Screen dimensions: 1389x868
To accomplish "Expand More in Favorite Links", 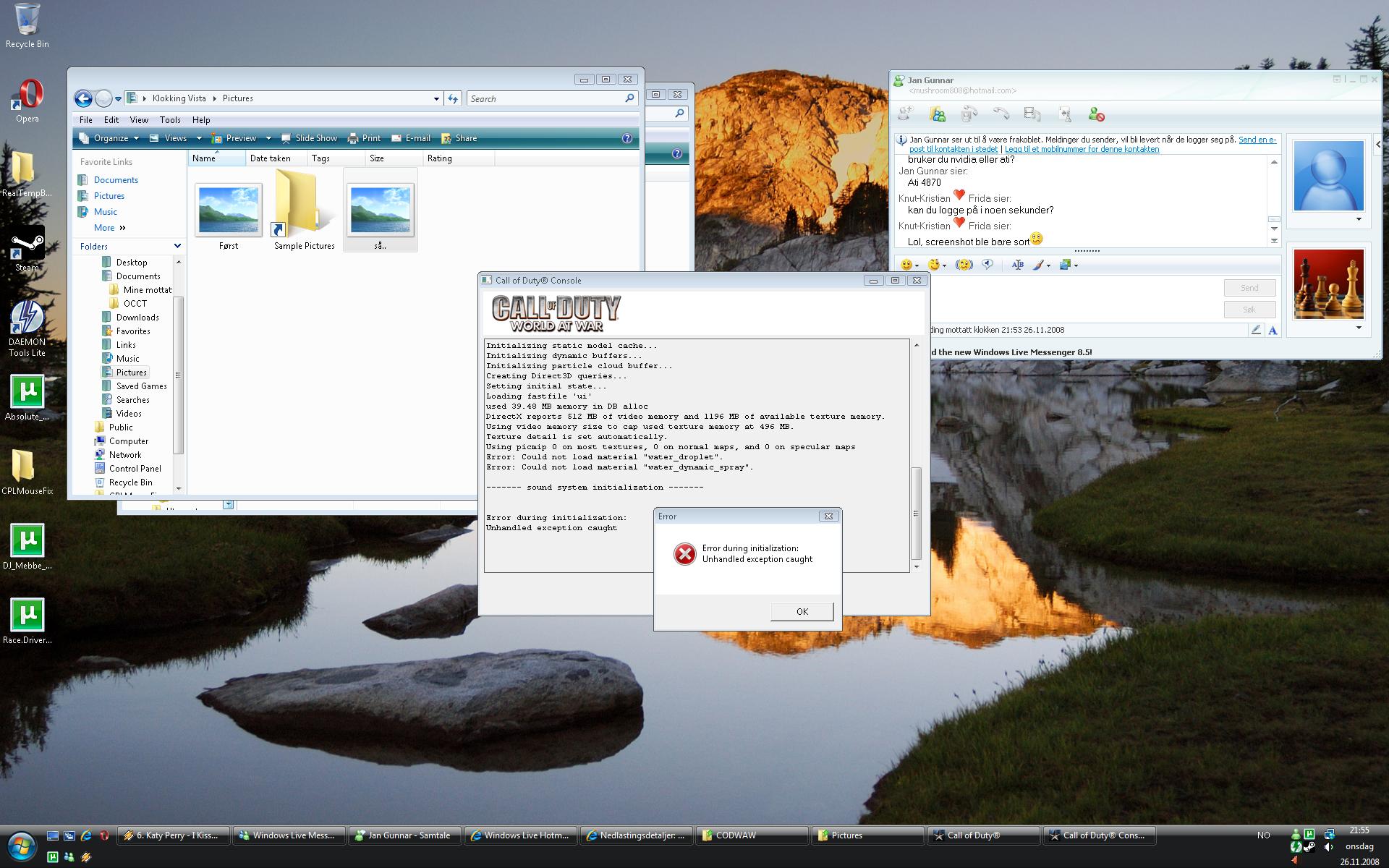I will 110,228.
